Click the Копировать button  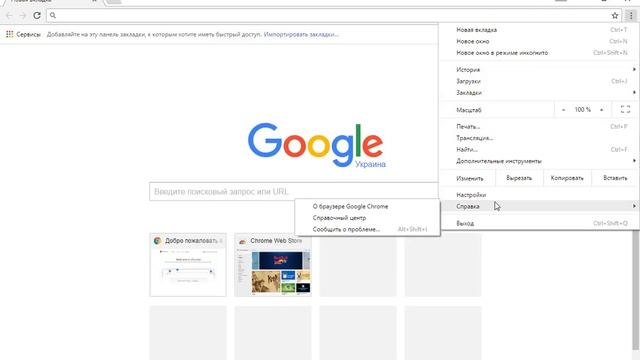[x=567, y=178]
